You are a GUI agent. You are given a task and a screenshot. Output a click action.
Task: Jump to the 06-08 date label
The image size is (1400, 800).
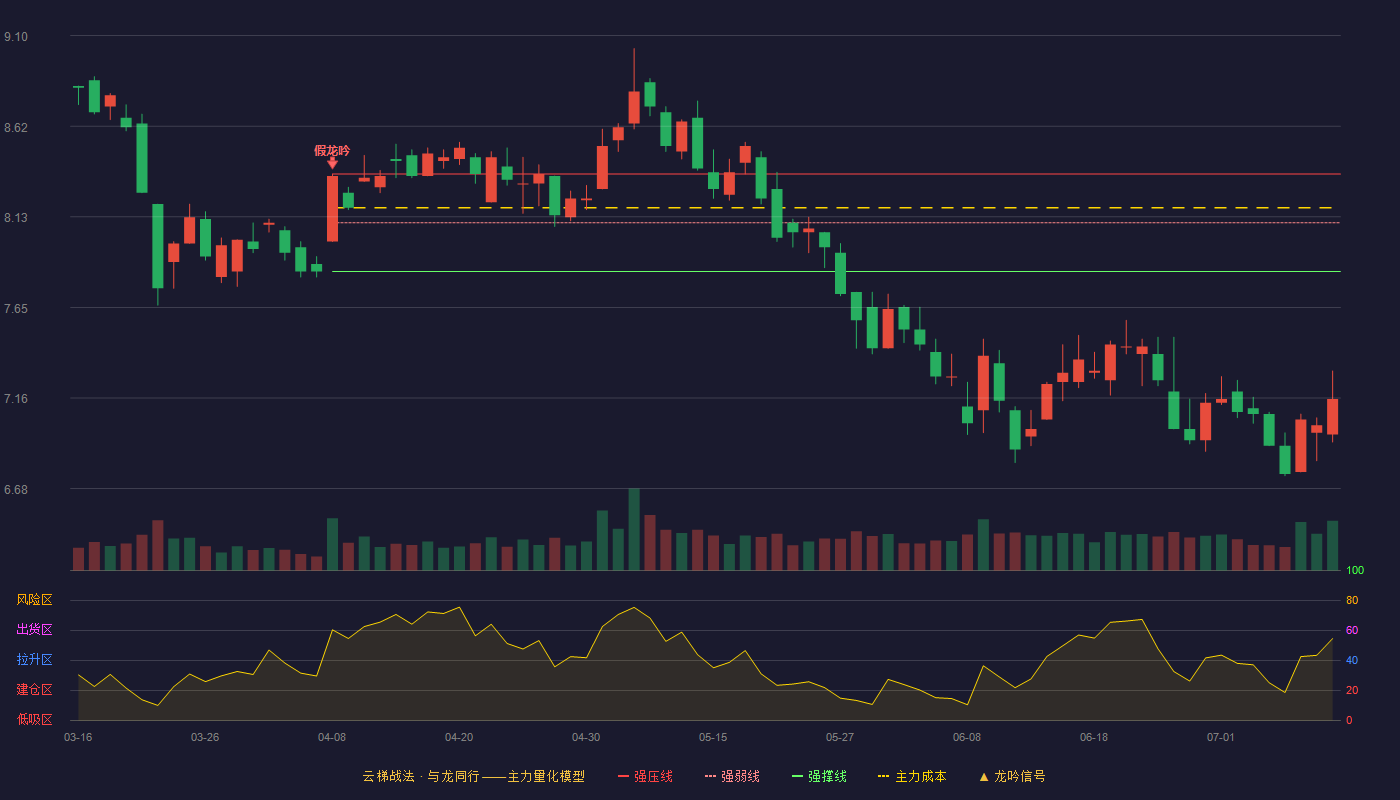click(x=967, y=737)
